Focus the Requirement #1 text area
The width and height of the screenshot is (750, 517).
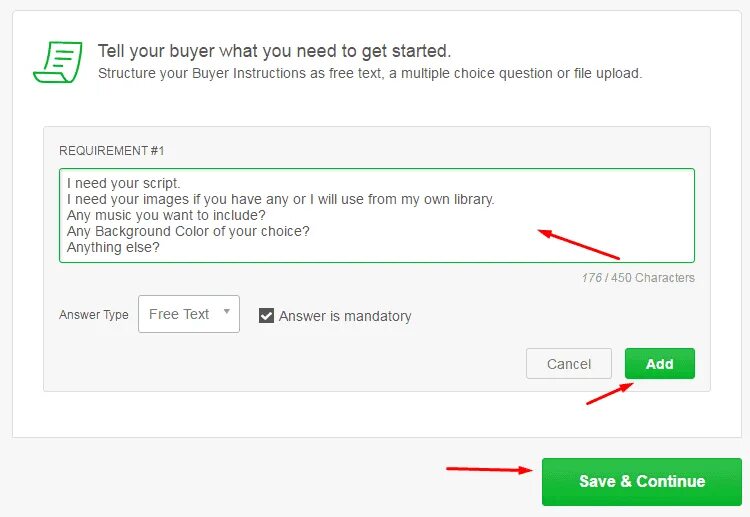pyautogui.click(x=377, y=215)
